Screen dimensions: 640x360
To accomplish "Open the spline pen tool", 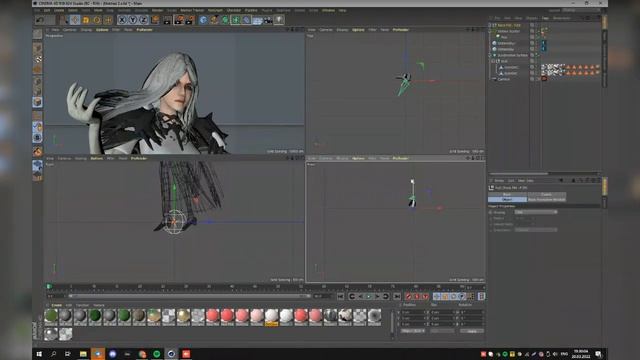I will (214, 20).
